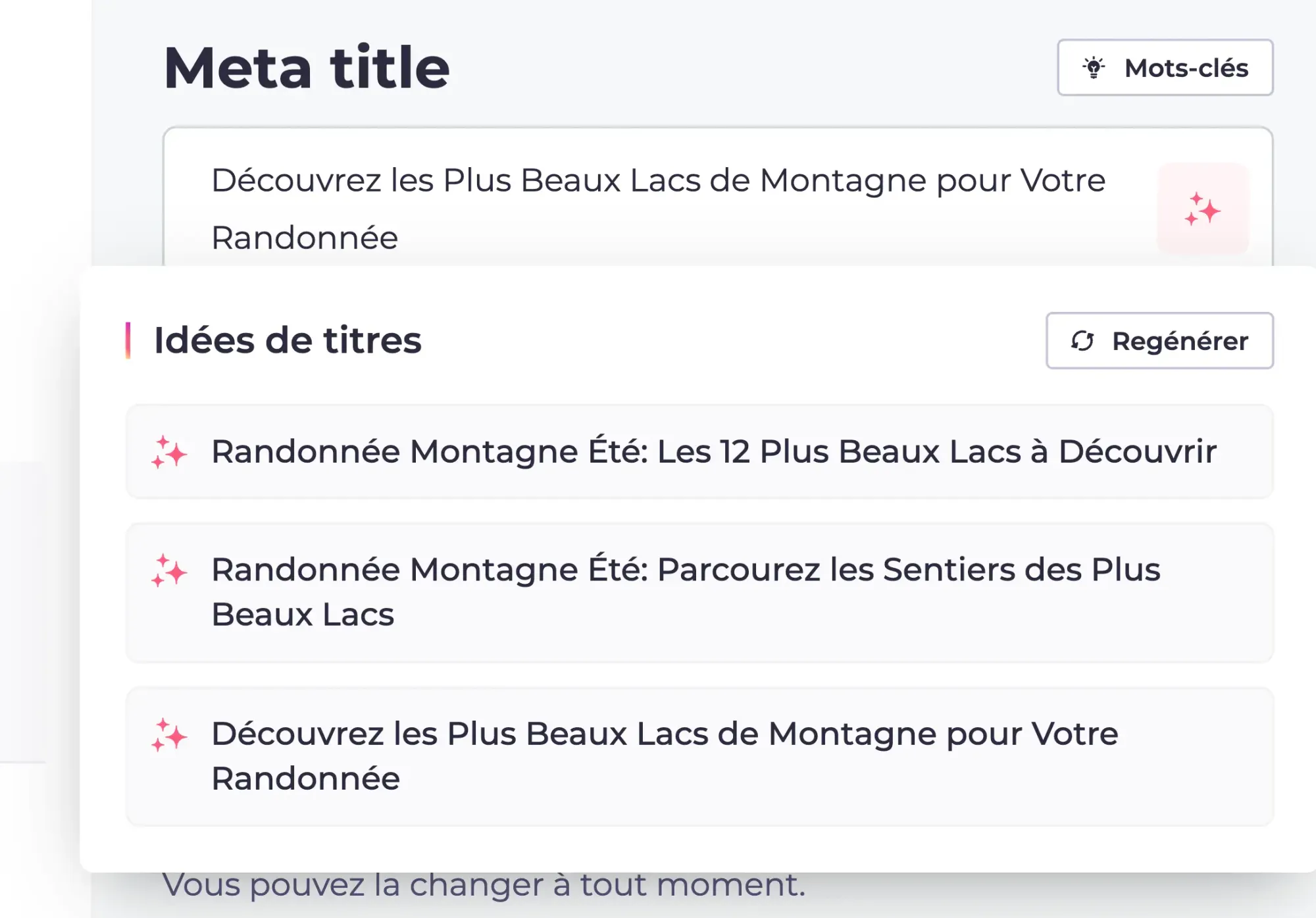Click the lightbulb icon in Mots-clés button
Image resolution: width=1316 pixels, height=918 pixels.
click(x=1094, y=68)
